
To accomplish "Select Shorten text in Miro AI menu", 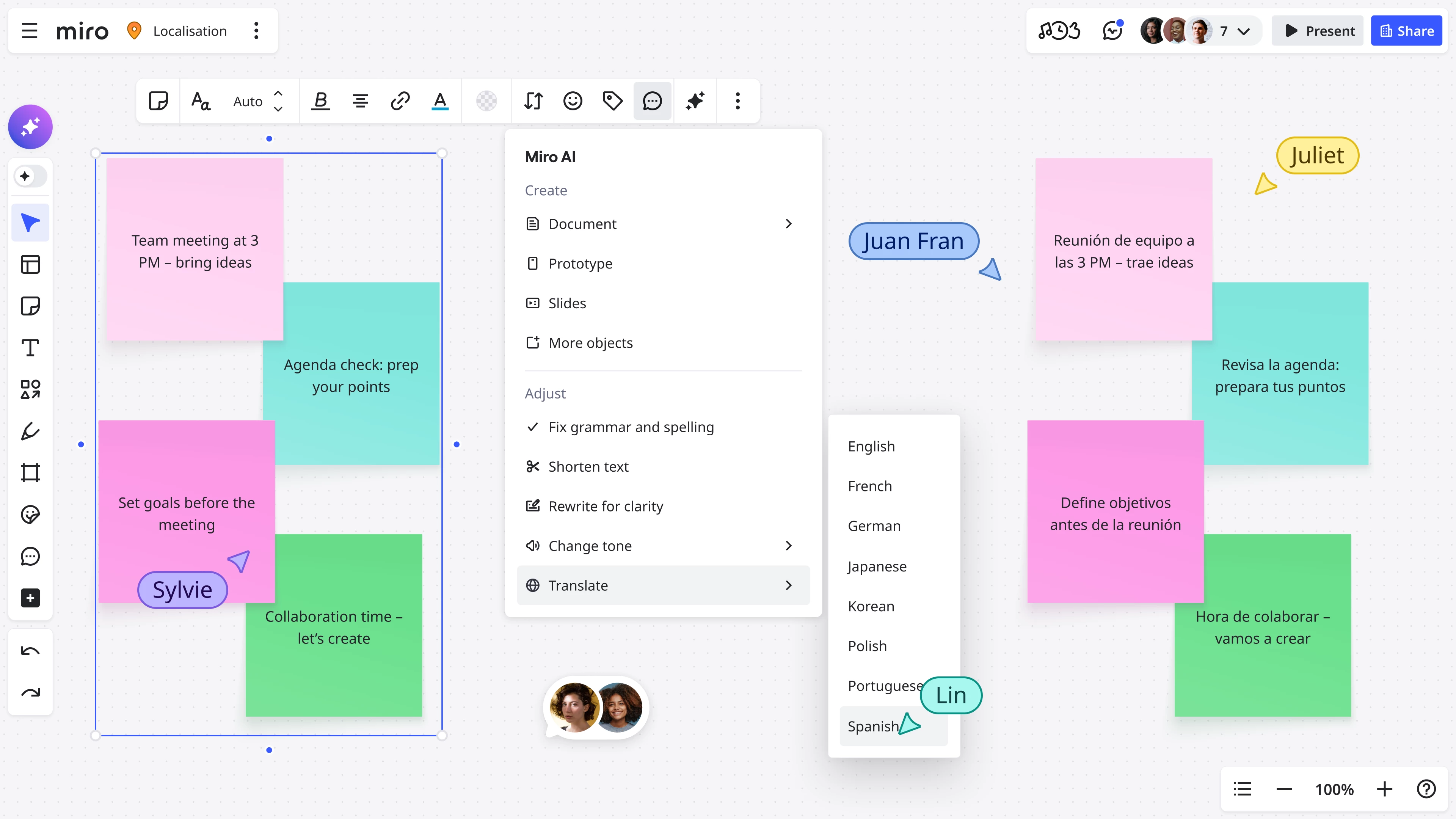I will click(x=588, y=466).
